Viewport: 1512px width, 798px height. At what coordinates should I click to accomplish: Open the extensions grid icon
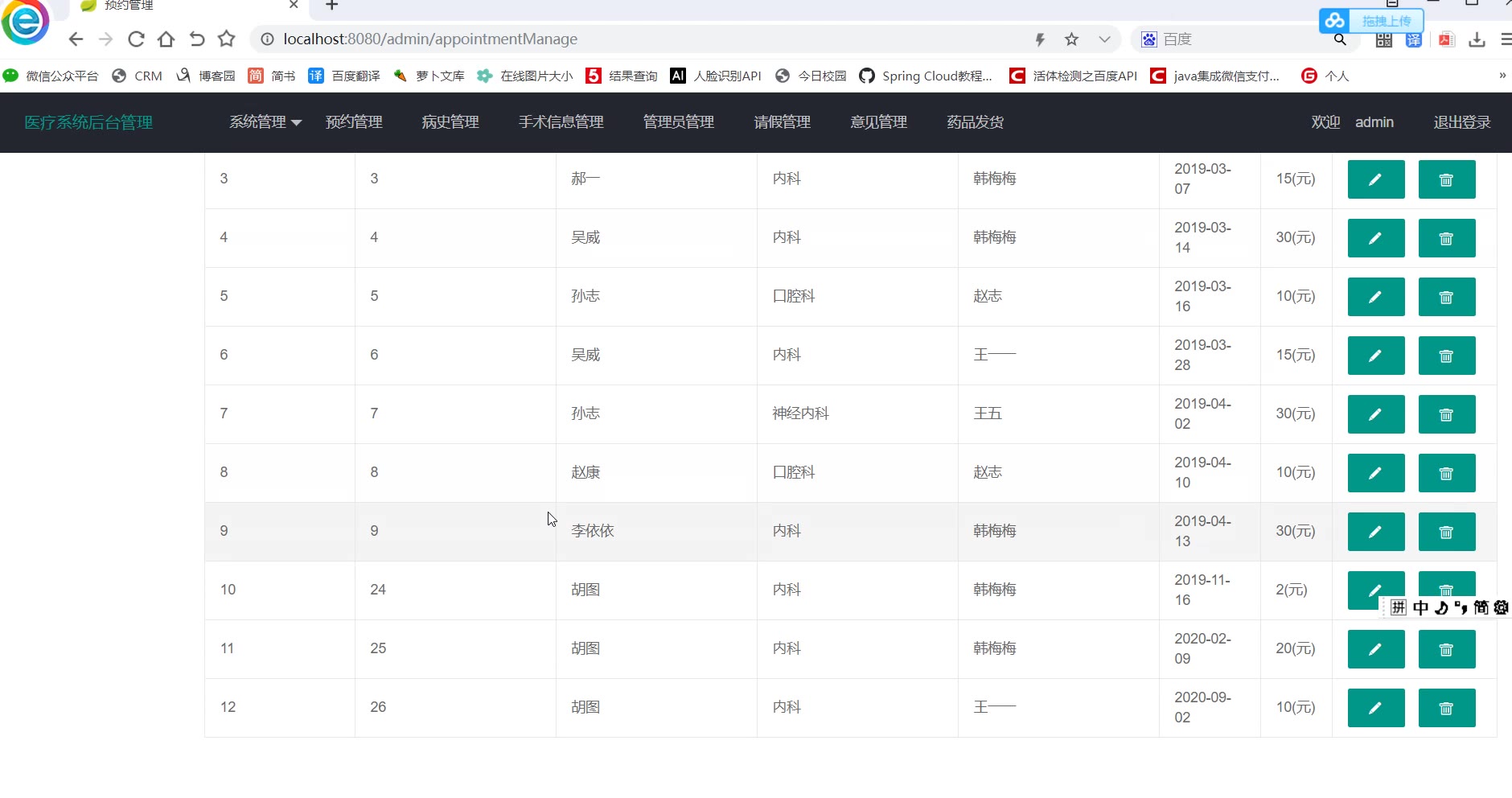1384,39
